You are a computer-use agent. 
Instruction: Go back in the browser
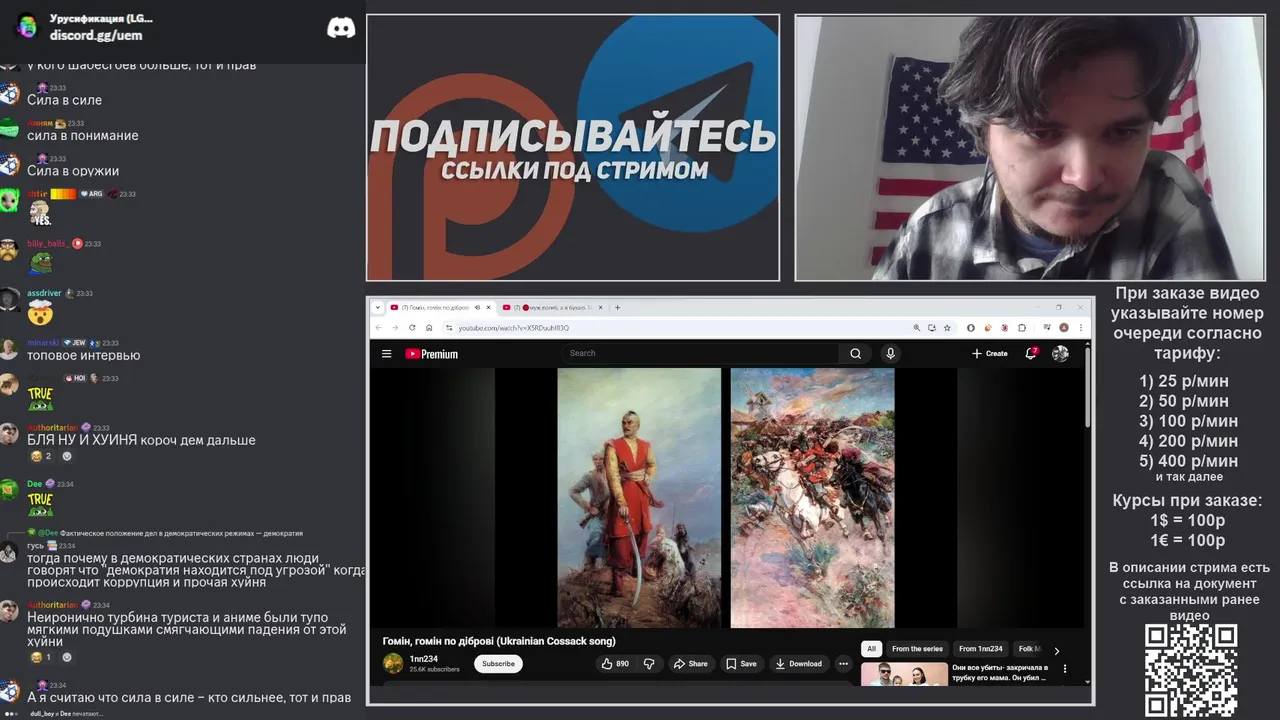pos(379,327)
